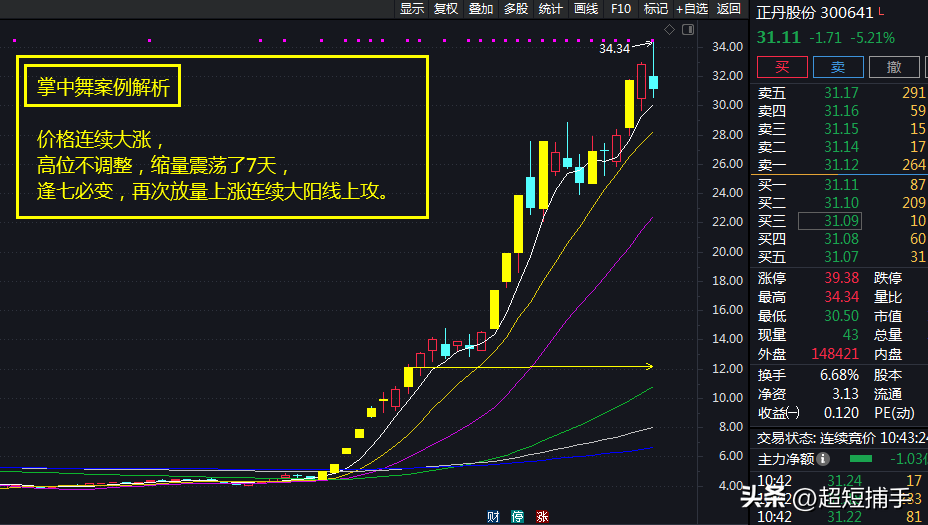Click the blue 卖 sell button
The height and width of the screenshot is (525, 928).
(x=838, y=67)
